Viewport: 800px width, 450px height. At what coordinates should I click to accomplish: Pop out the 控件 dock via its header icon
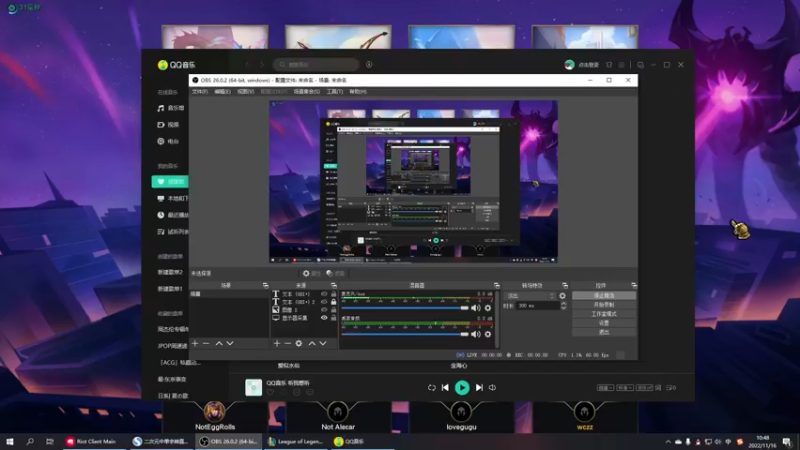[x=634, y=285]
